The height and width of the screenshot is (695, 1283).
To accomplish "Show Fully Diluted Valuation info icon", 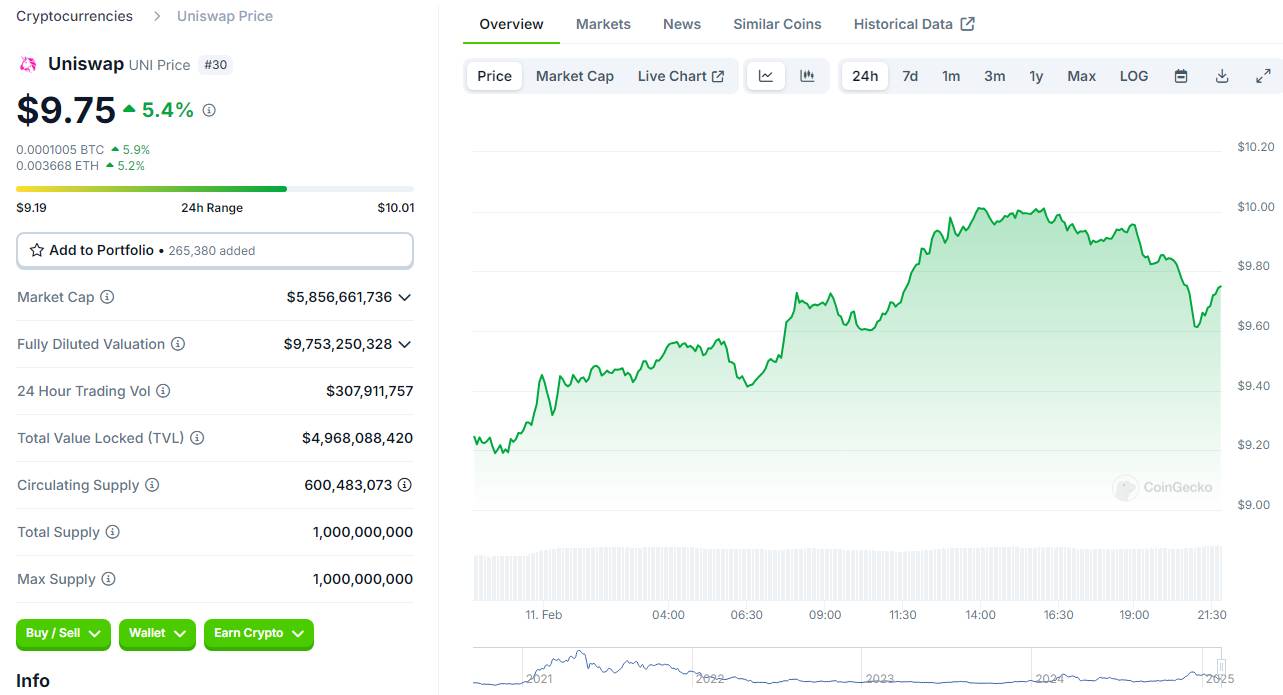I will [178, 344].
